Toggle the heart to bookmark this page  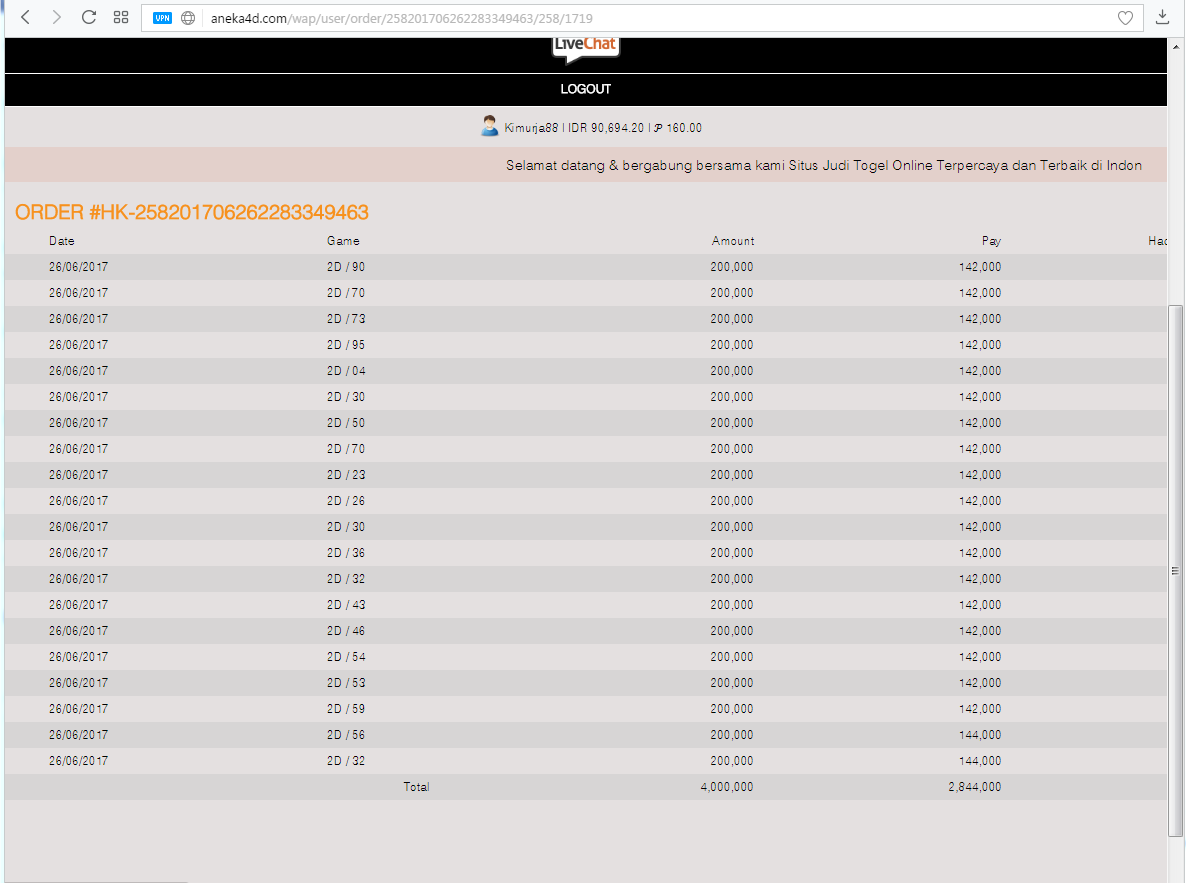[1125, 17]
